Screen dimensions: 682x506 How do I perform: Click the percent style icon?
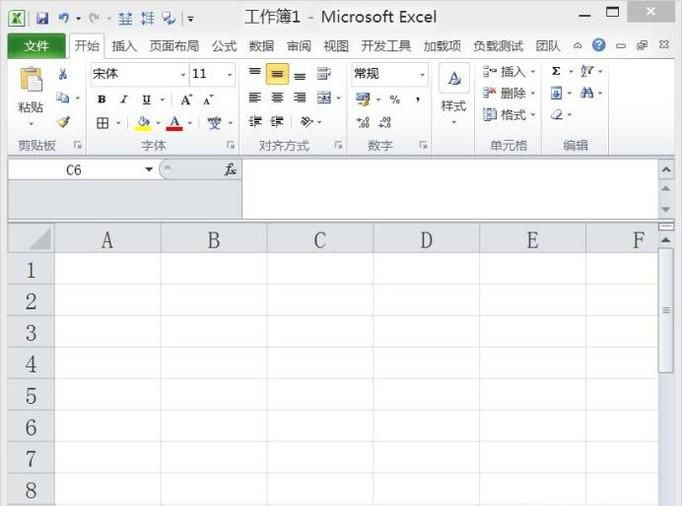(395, 99)
